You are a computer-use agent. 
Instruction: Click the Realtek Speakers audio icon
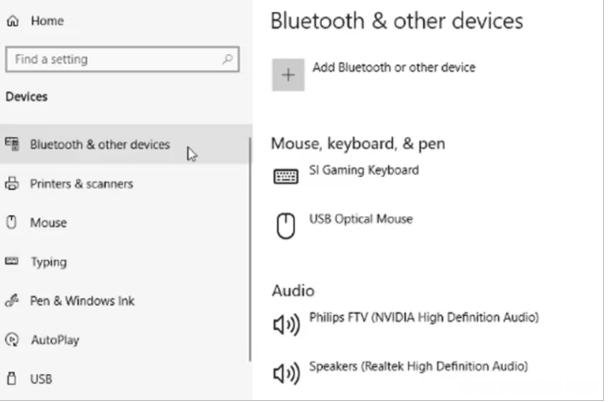(x=287, y=373)
